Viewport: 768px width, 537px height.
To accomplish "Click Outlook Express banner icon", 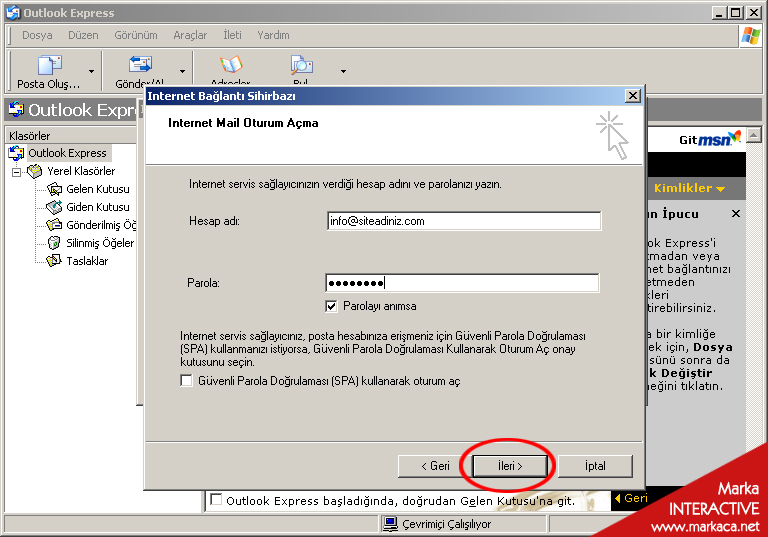I will click(x=16, y=110).
